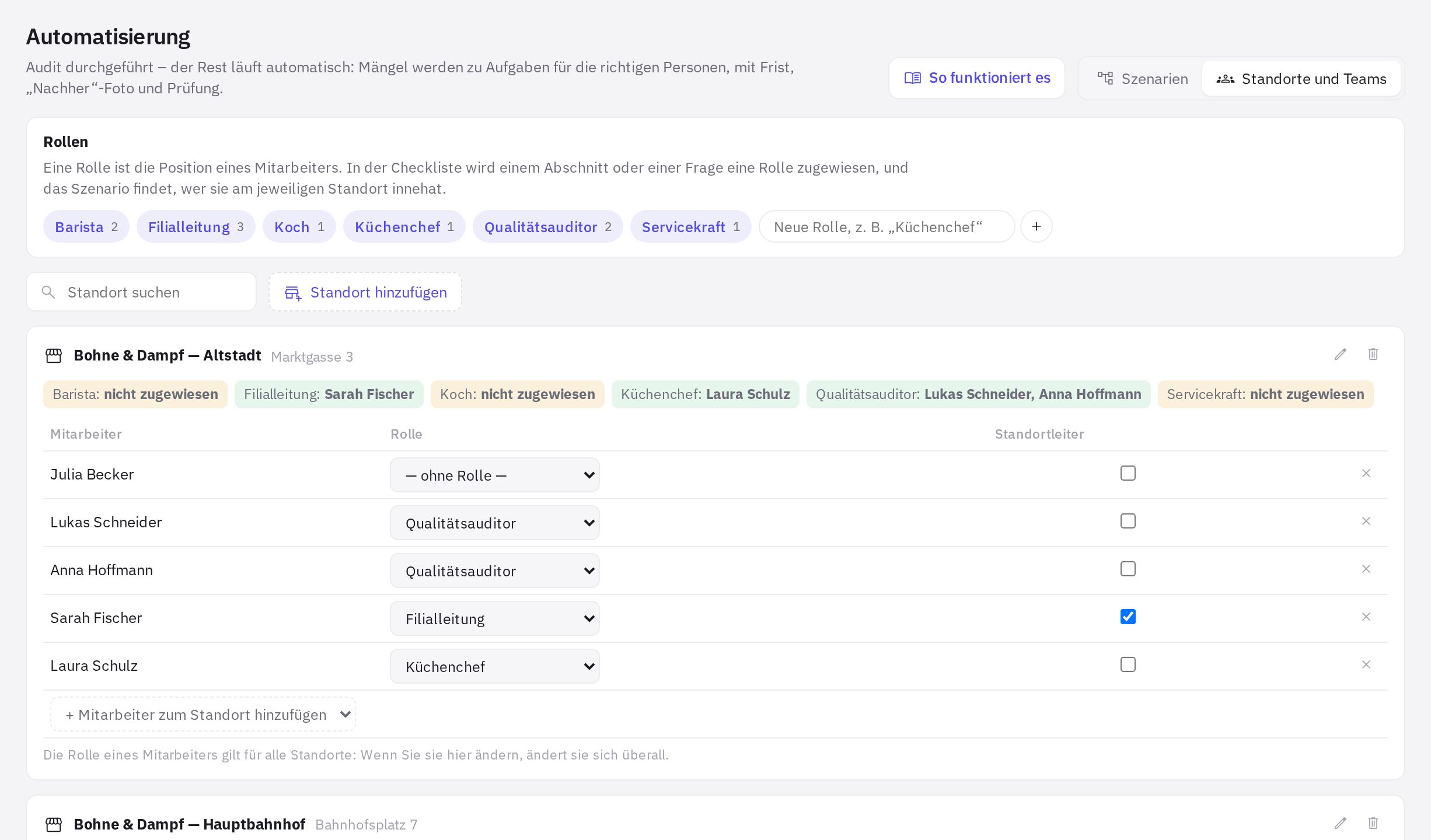Remove Sarah Fischer from the location
Viewport: 1431px width, 840px height.
1366,617
